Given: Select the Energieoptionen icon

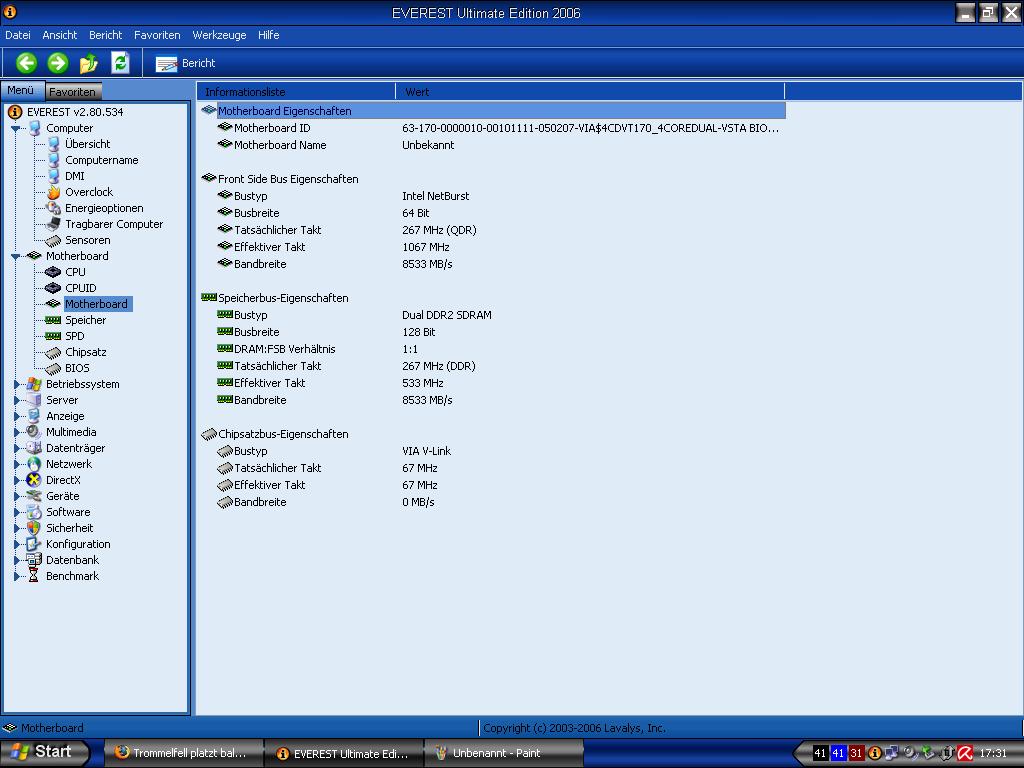Looking at the screenshot, I should 54,208.
